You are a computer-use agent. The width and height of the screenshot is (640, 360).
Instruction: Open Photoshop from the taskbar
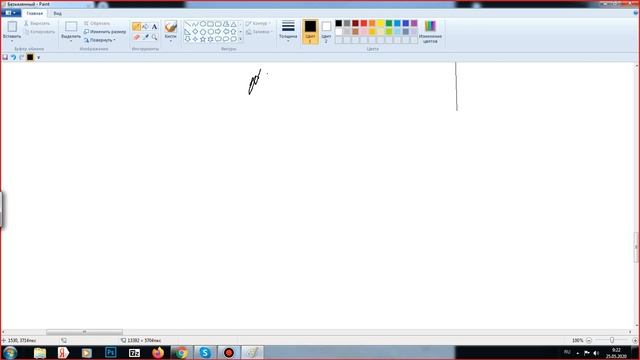pos(111,353)
